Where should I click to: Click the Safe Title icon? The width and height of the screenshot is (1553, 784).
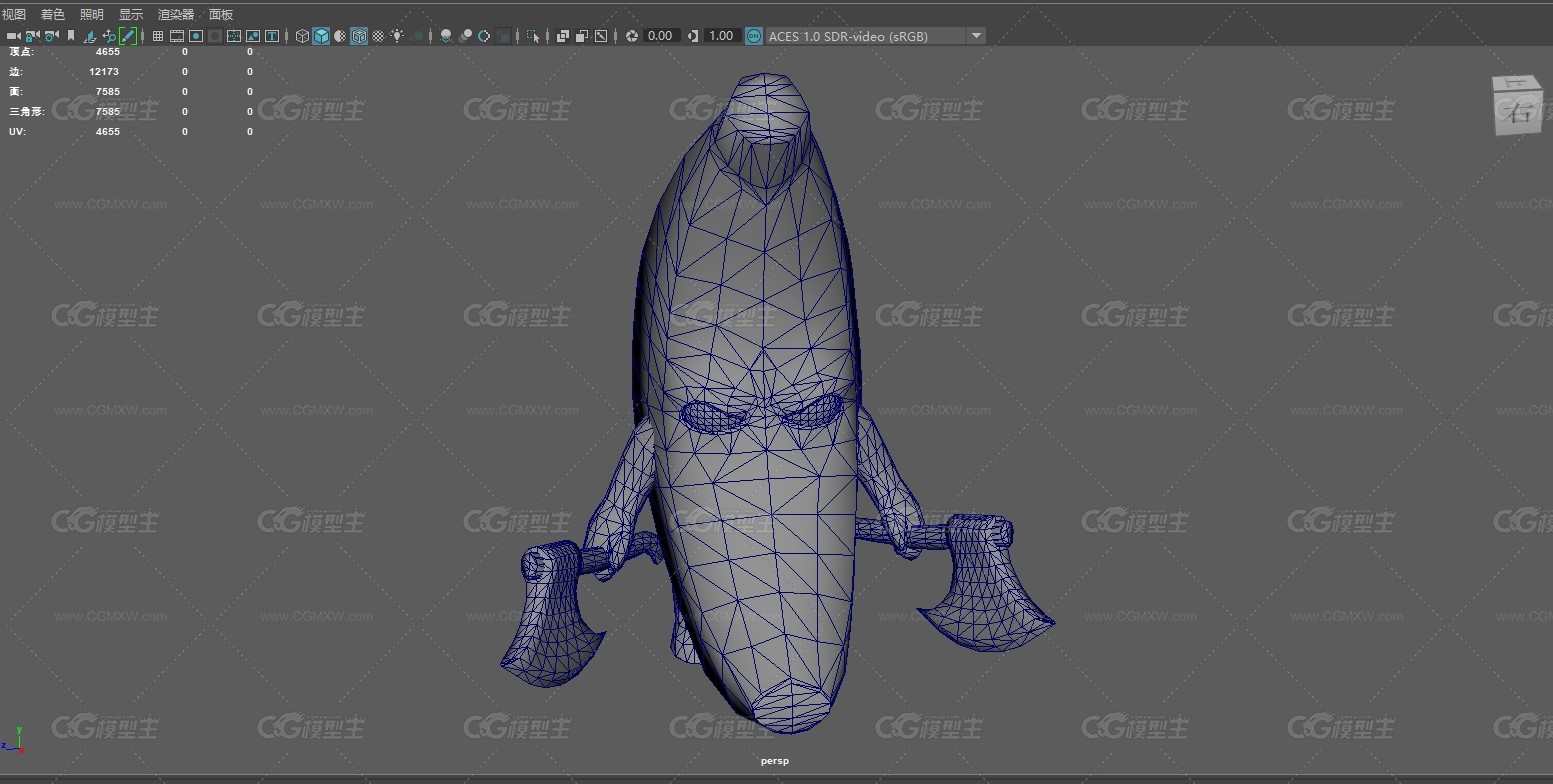tap(272, 36)
